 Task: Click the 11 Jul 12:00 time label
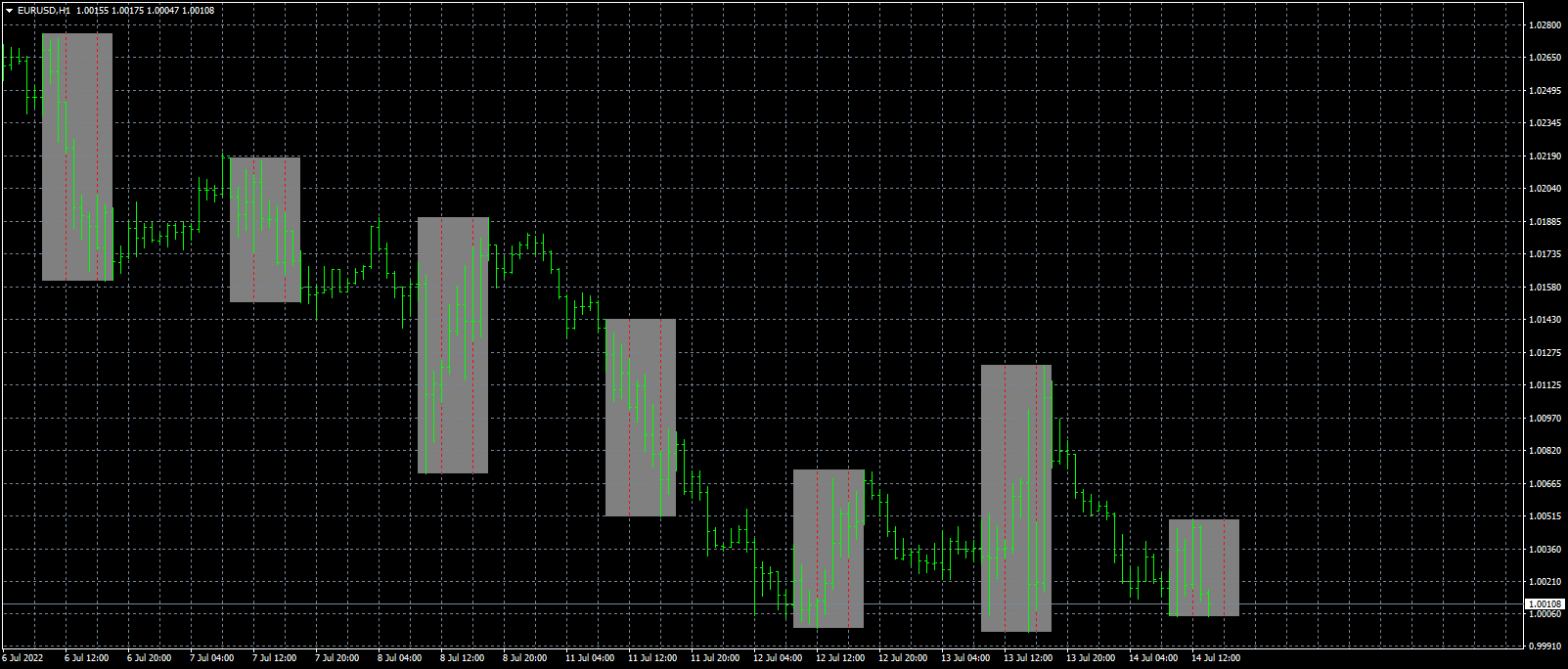tap(652, 658)
